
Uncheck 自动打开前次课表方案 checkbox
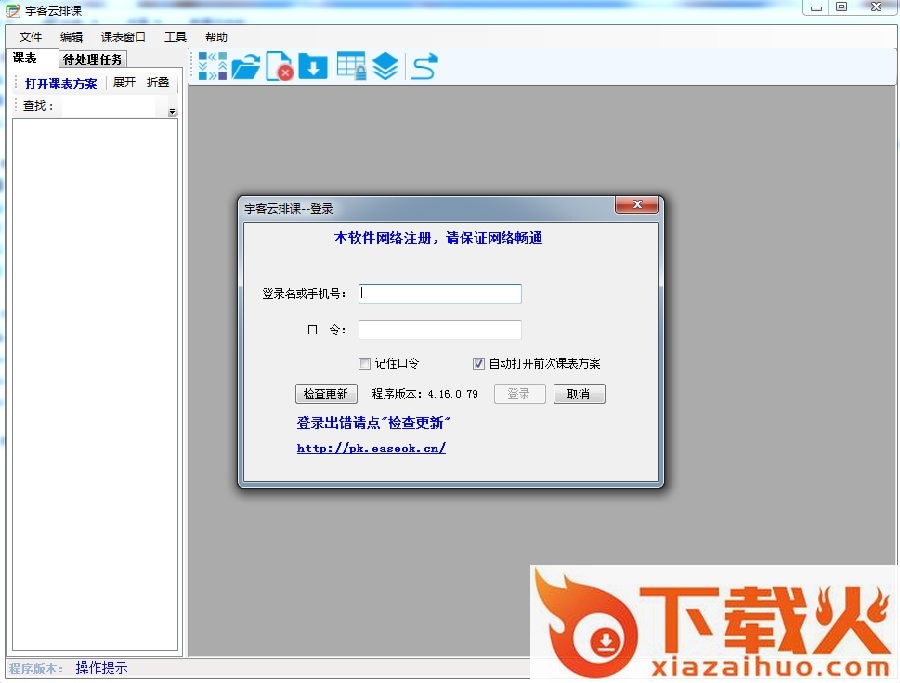pyautogui.click(x=479, y=364)
